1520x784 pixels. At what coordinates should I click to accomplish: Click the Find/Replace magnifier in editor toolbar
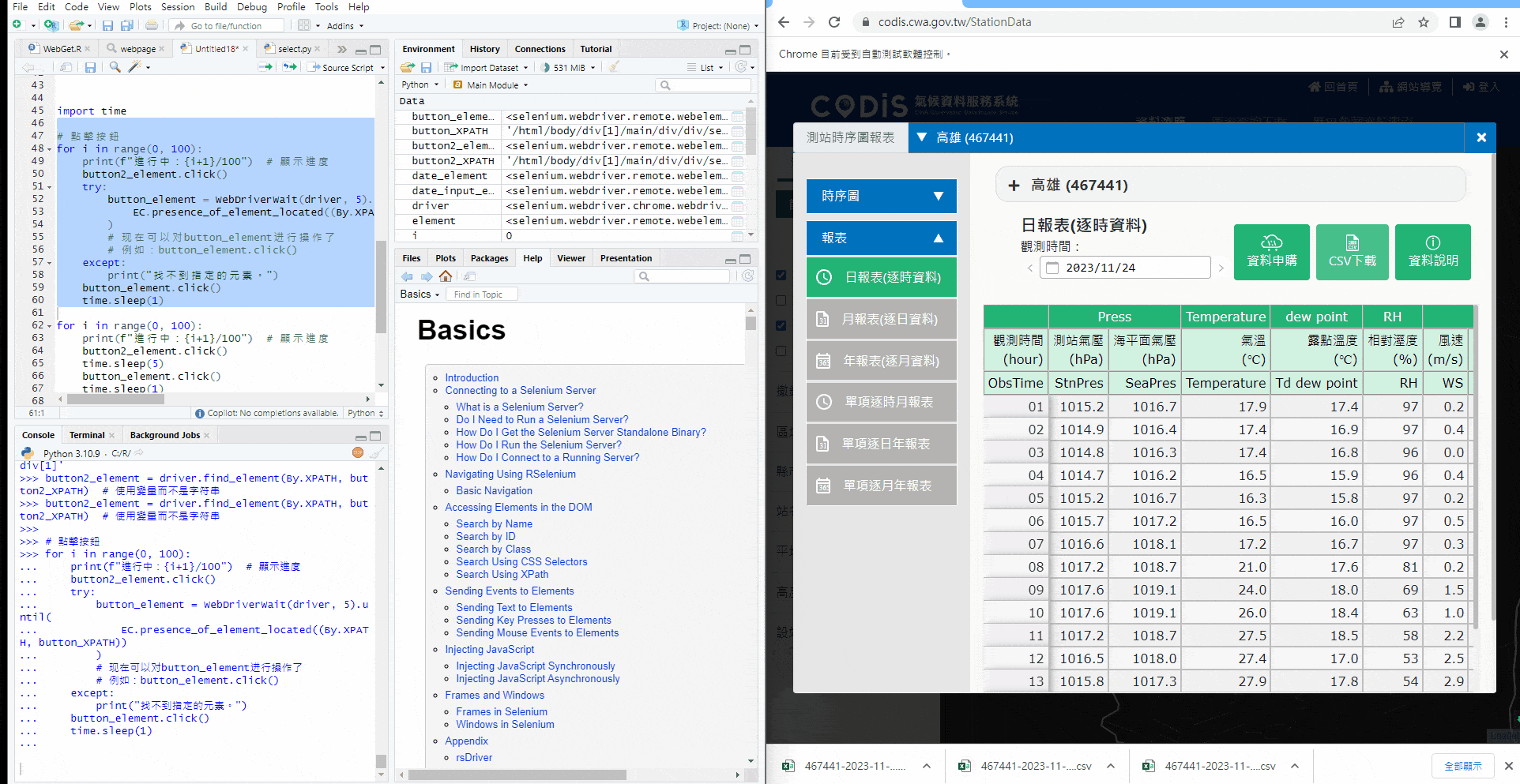click(115, 67)
